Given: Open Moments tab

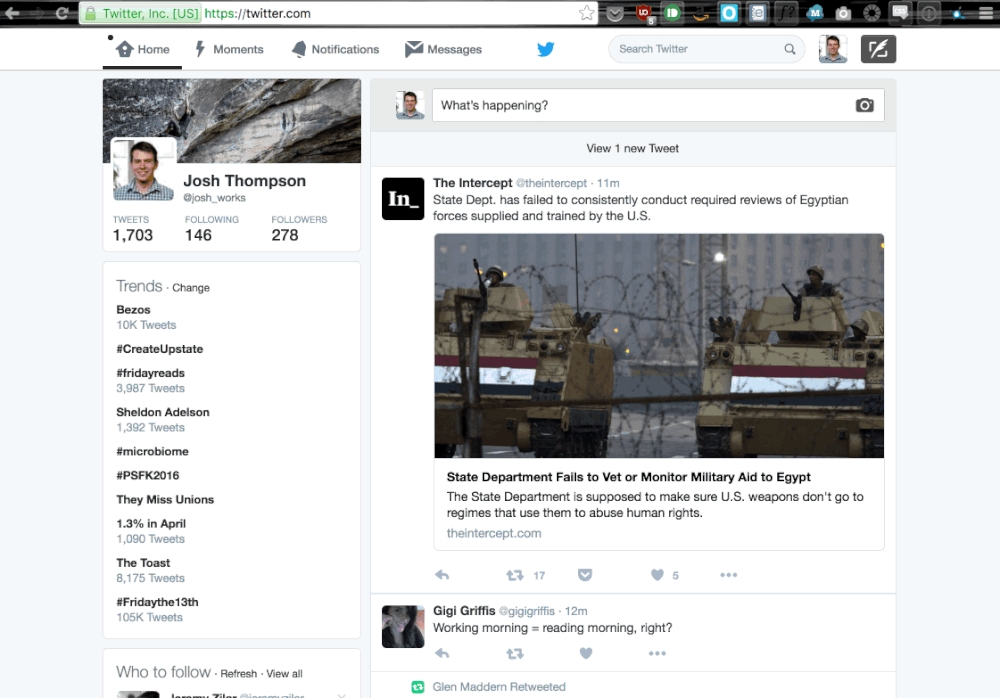Looking at the screenshot, I should 229,49.
